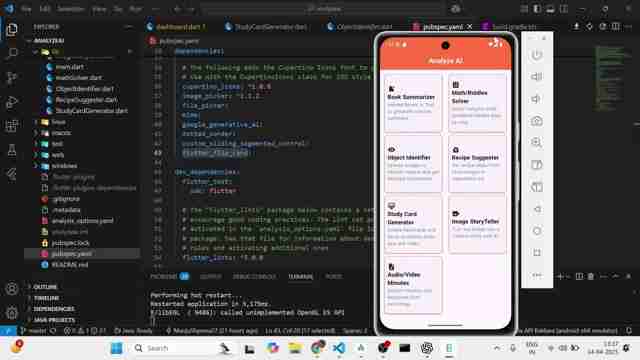Switch to dashboard.dart editor tab
Image resolution: width=640 pixels, height=360 pixels.
pyautogui.click(x=180, y=27)
